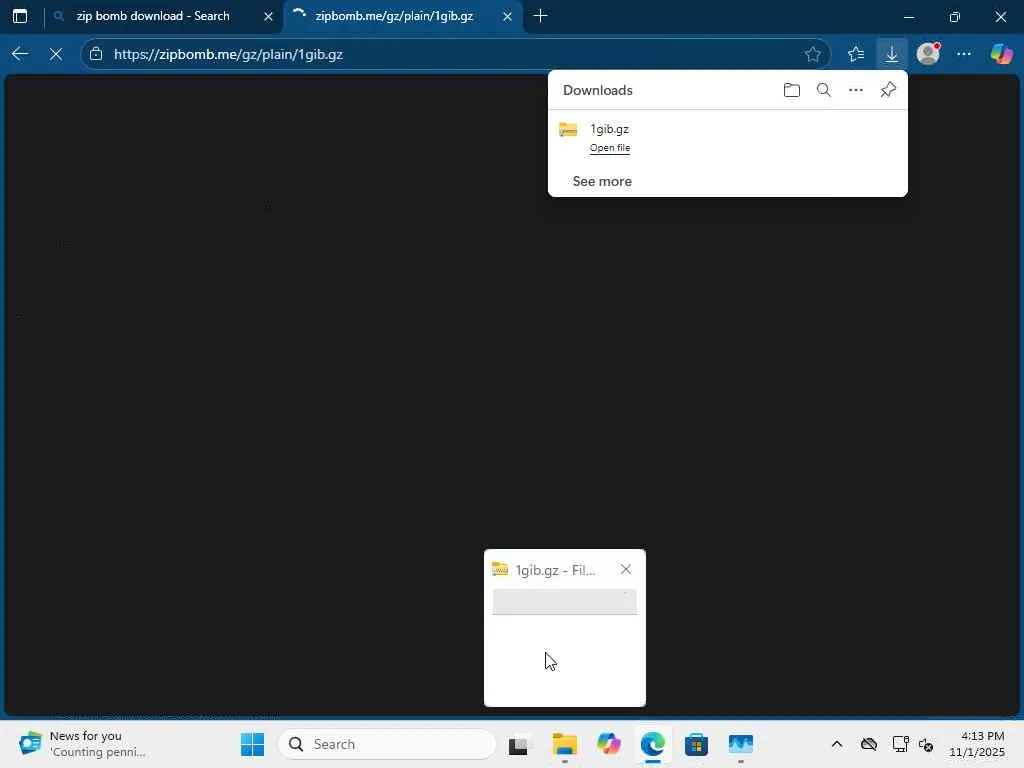Open Task View on taskbar
1024x768 pixels.
(519, 744)
